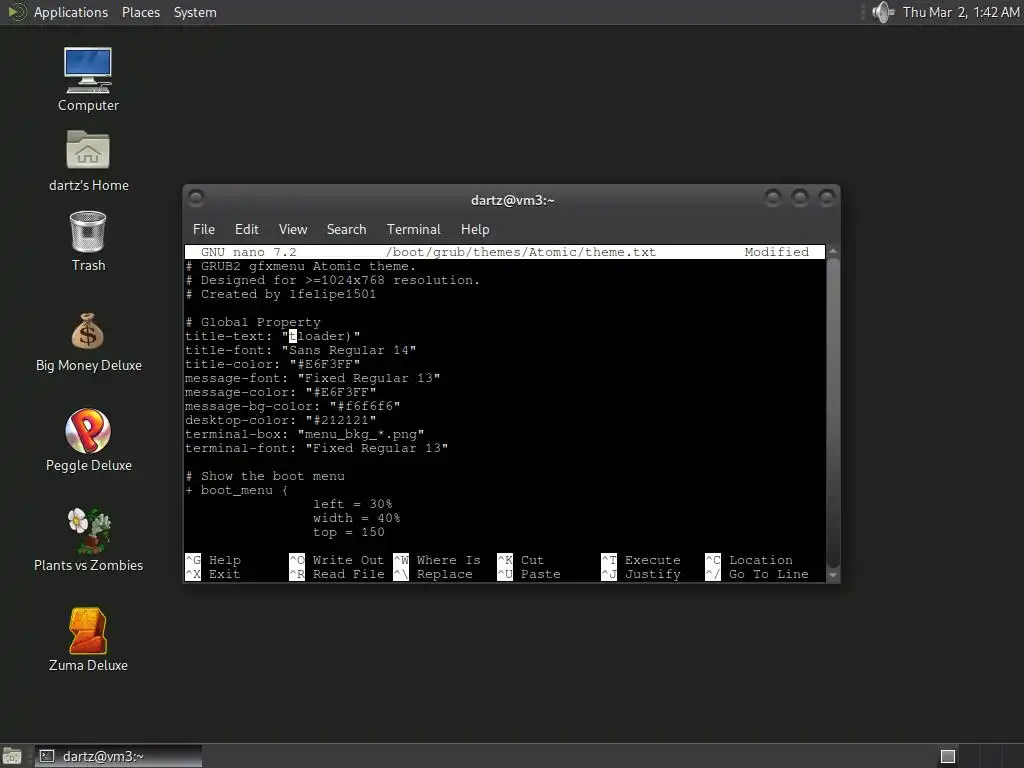Click the "Designed for >=1024x768 resolution" line
The image size is (1024, 768).
[332, 280]
